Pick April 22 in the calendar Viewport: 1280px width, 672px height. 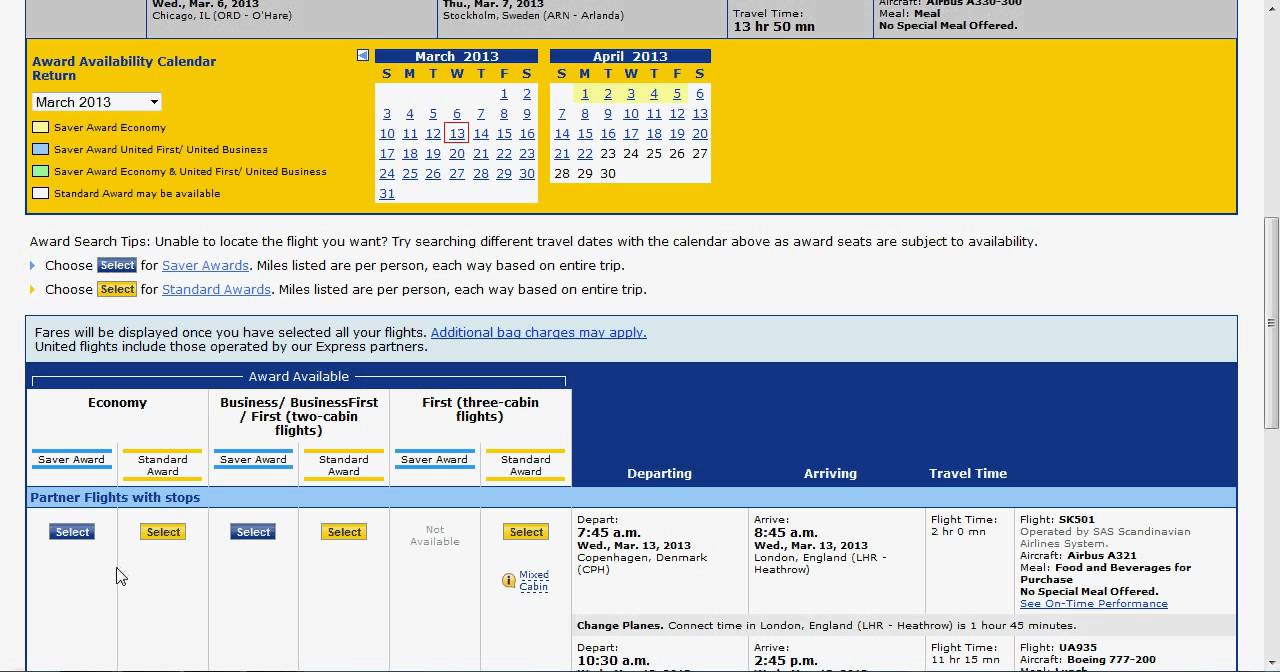(585, 154)
